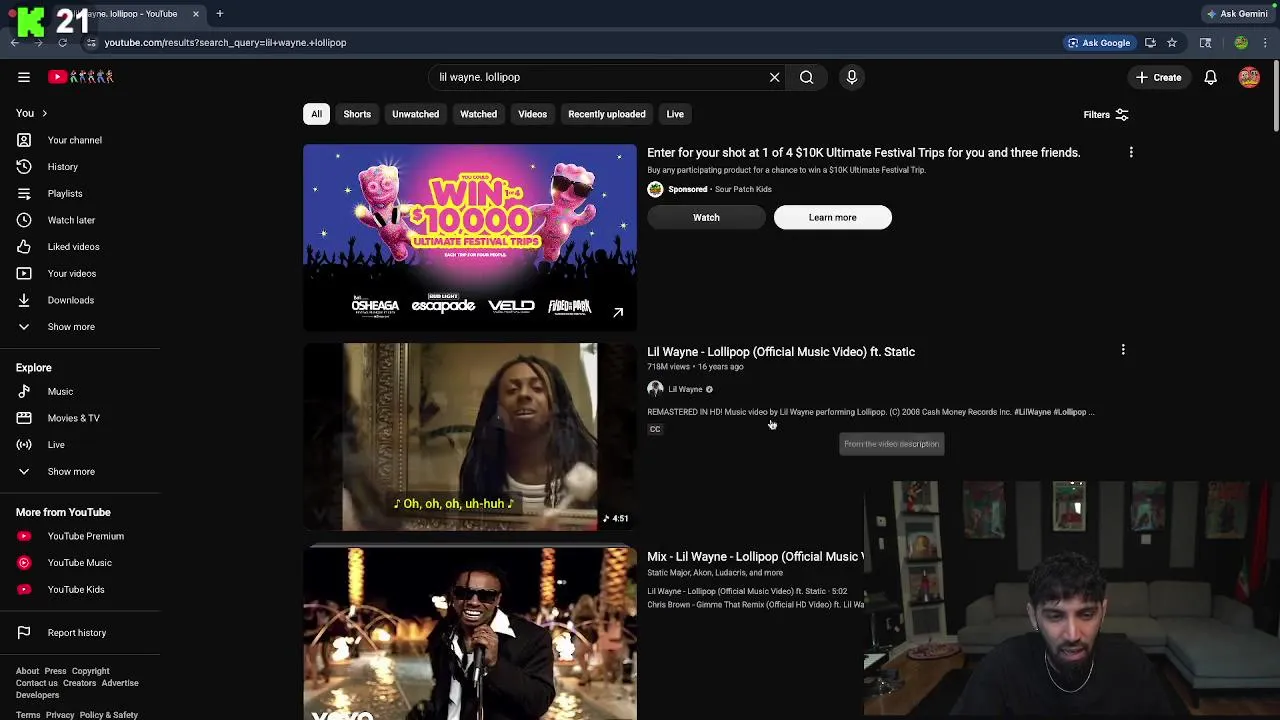The height and width of the screenshot is (720, 1280).
Task: Click the browser address bar URL
Action: click(x=226, y=43)
